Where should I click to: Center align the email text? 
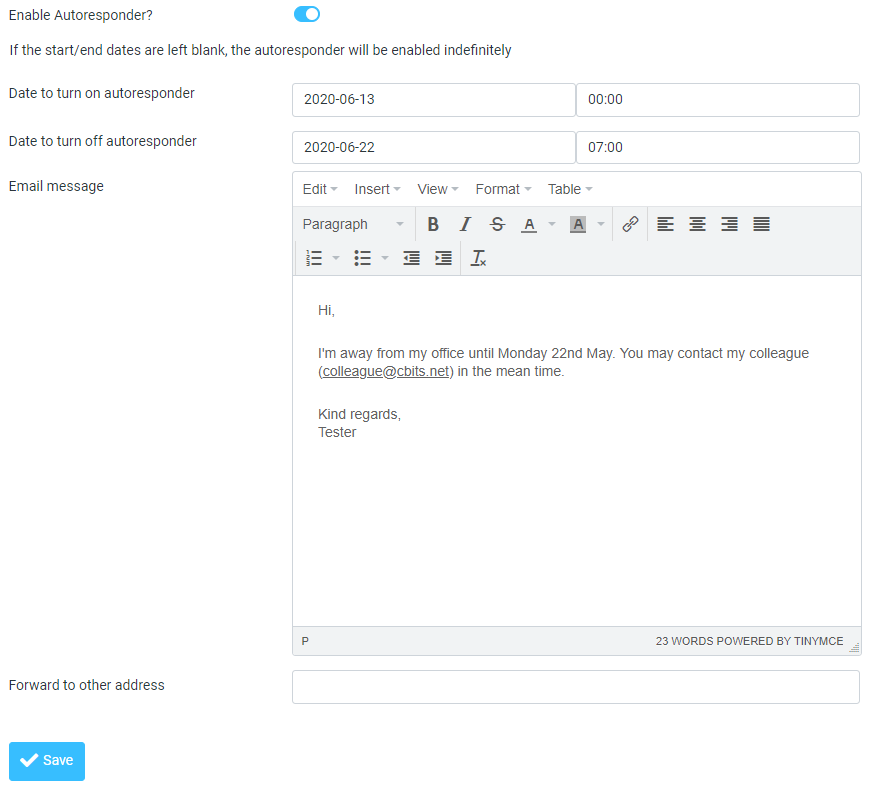coord(697,224)
